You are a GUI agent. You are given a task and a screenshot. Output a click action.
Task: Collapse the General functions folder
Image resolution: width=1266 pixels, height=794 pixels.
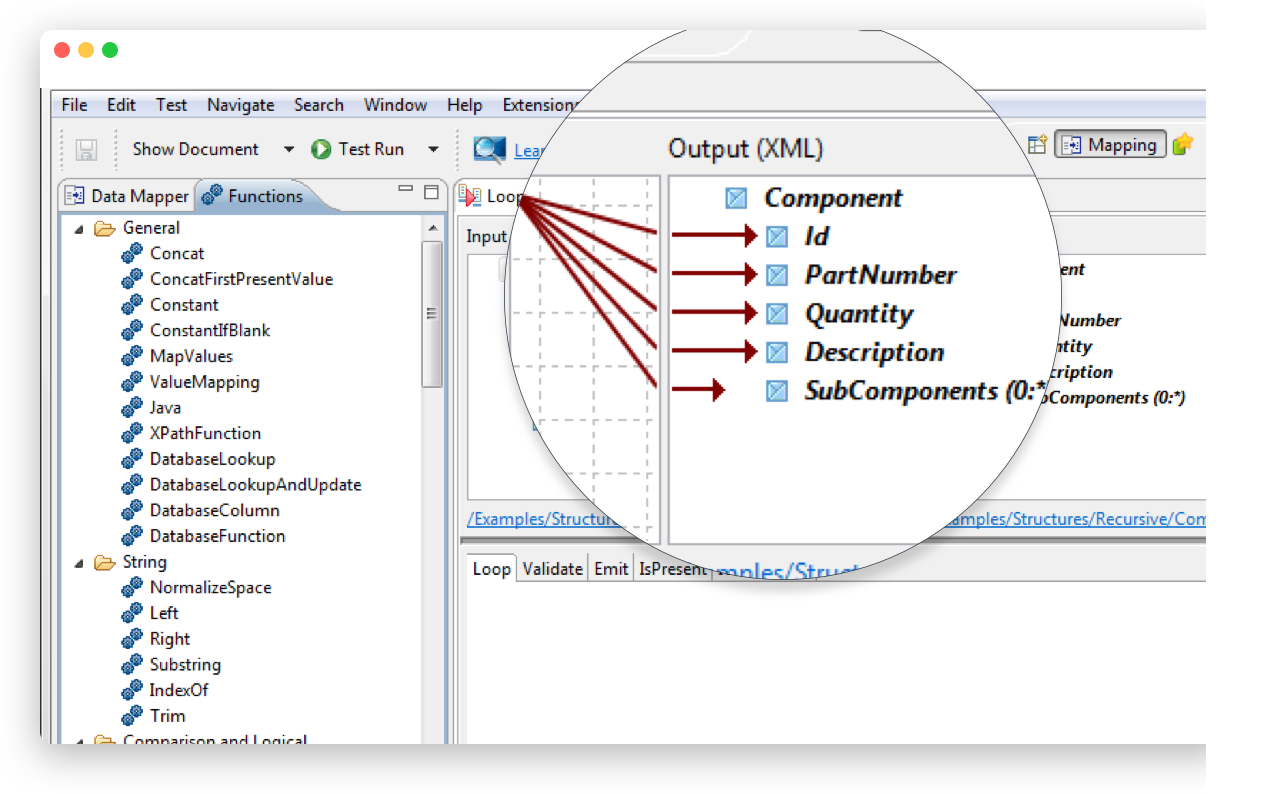tap(80, 228)
